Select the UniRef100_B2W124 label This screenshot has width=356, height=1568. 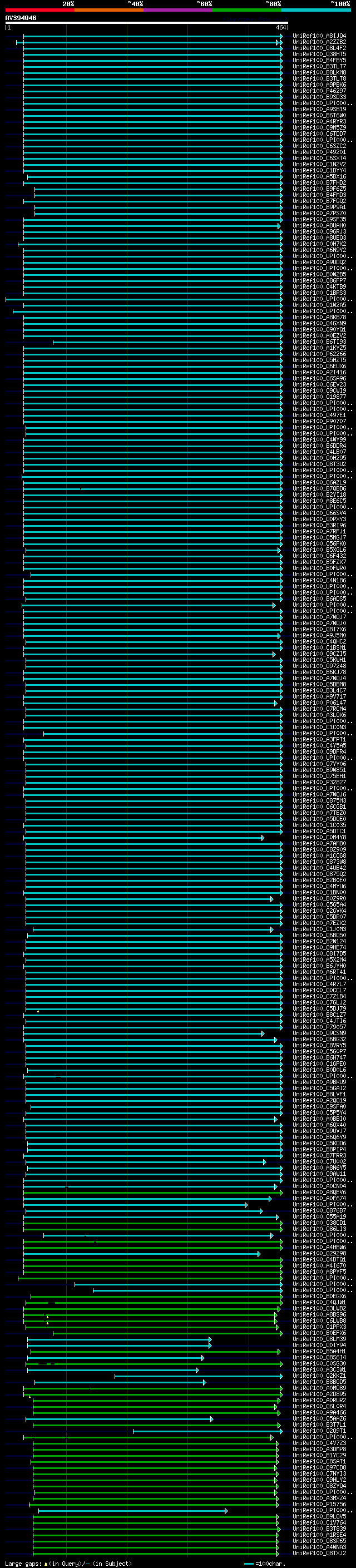pyautogui.click(x=319, y=942)
